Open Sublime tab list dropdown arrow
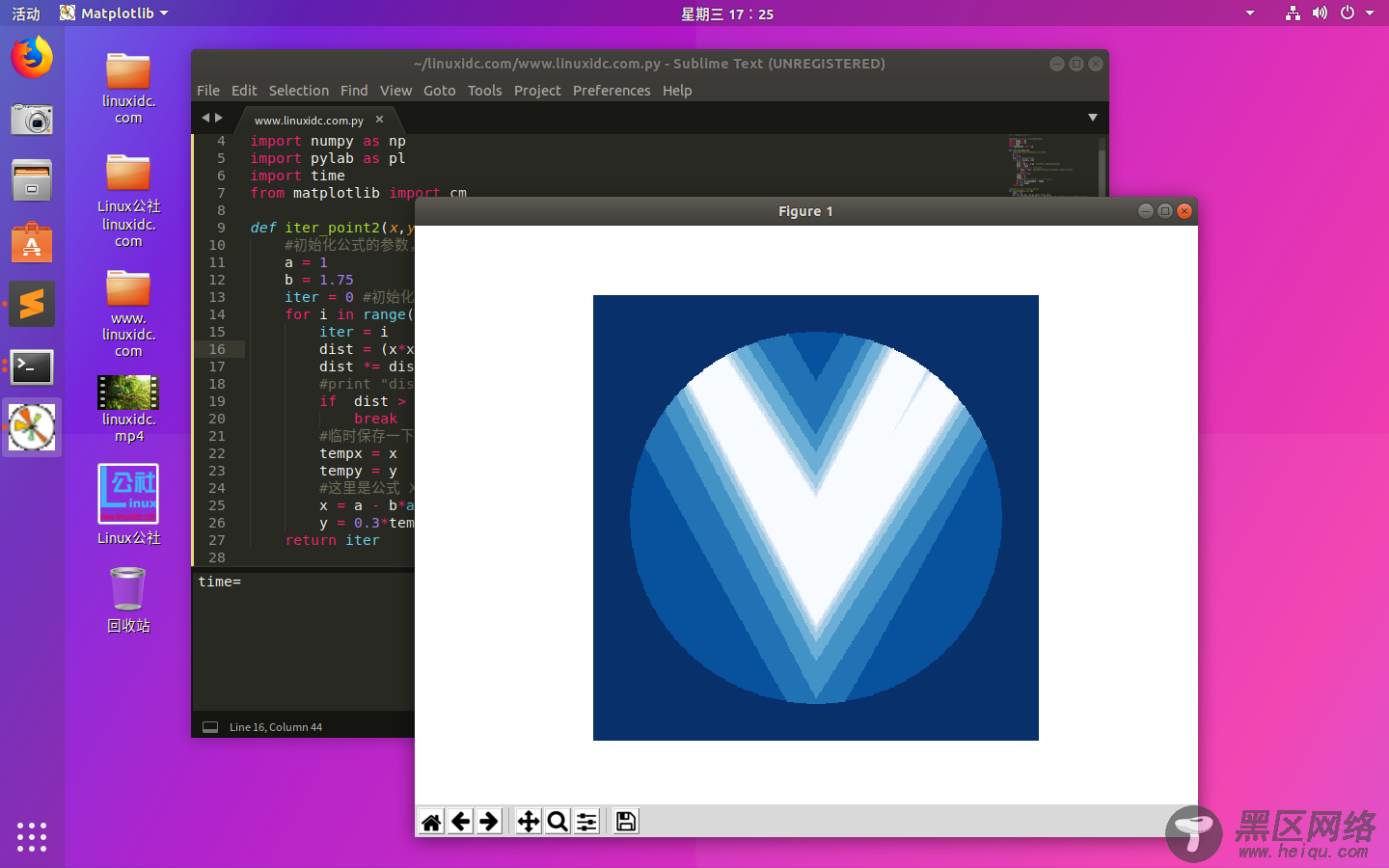Image resolution: width=1389 pixels, height=868 pixels. pyautogui.click(x=1093, y=118)
